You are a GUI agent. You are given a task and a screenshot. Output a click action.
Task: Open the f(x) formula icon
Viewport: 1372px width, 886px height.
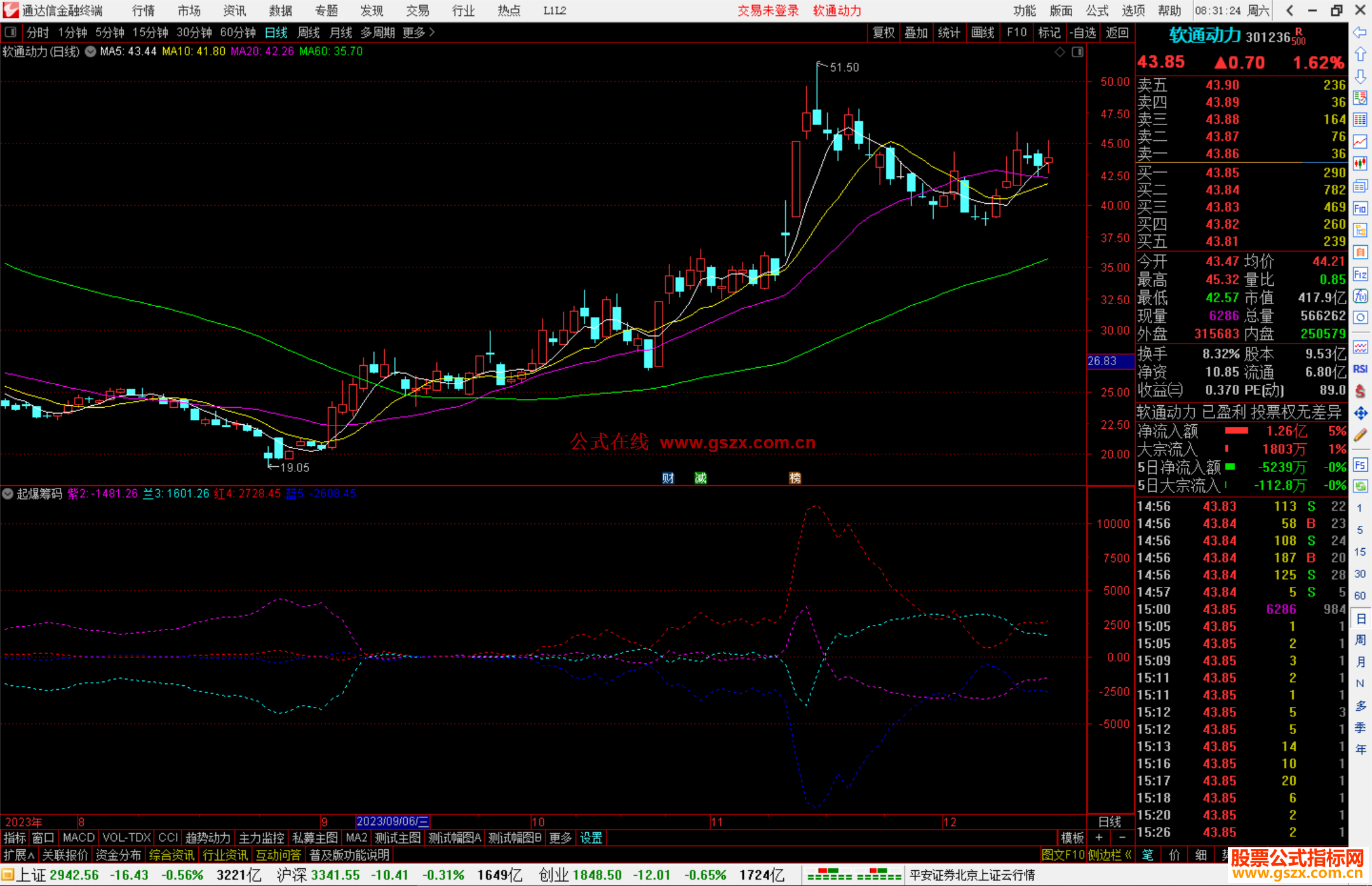point(1360,296)
